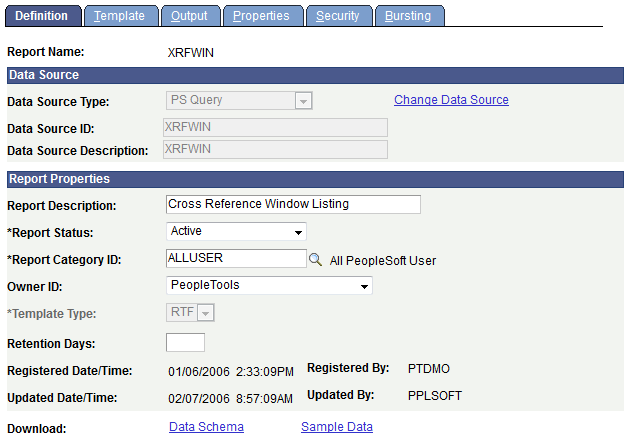The height and width of the screenshot is (439, 632).
Task: Click the Change Data Source link
Action: [451, 100]
